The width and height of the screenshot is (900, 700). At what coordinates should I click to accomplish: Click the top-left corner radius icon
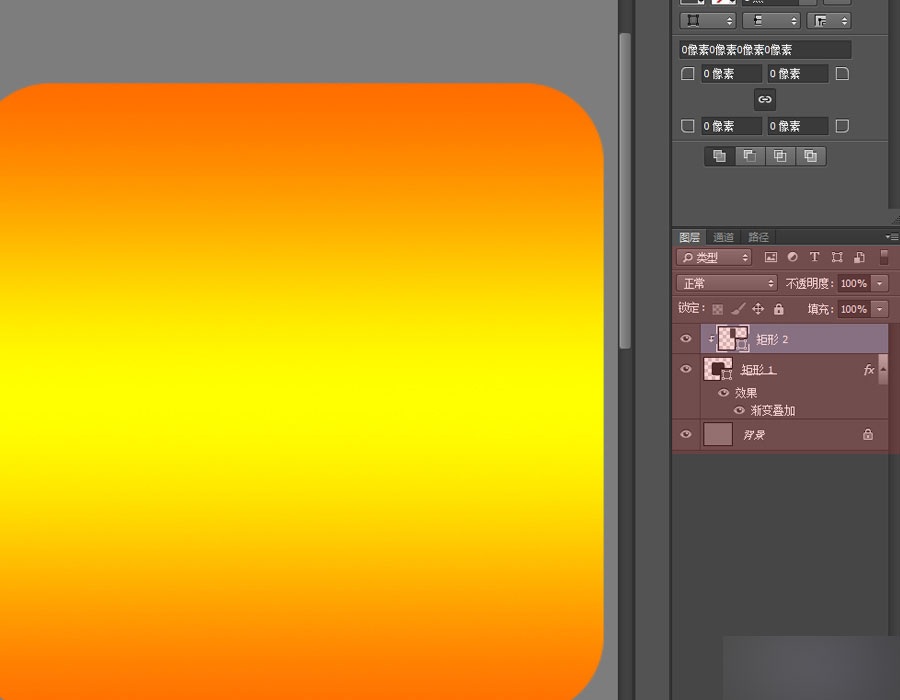coord(687,73)
